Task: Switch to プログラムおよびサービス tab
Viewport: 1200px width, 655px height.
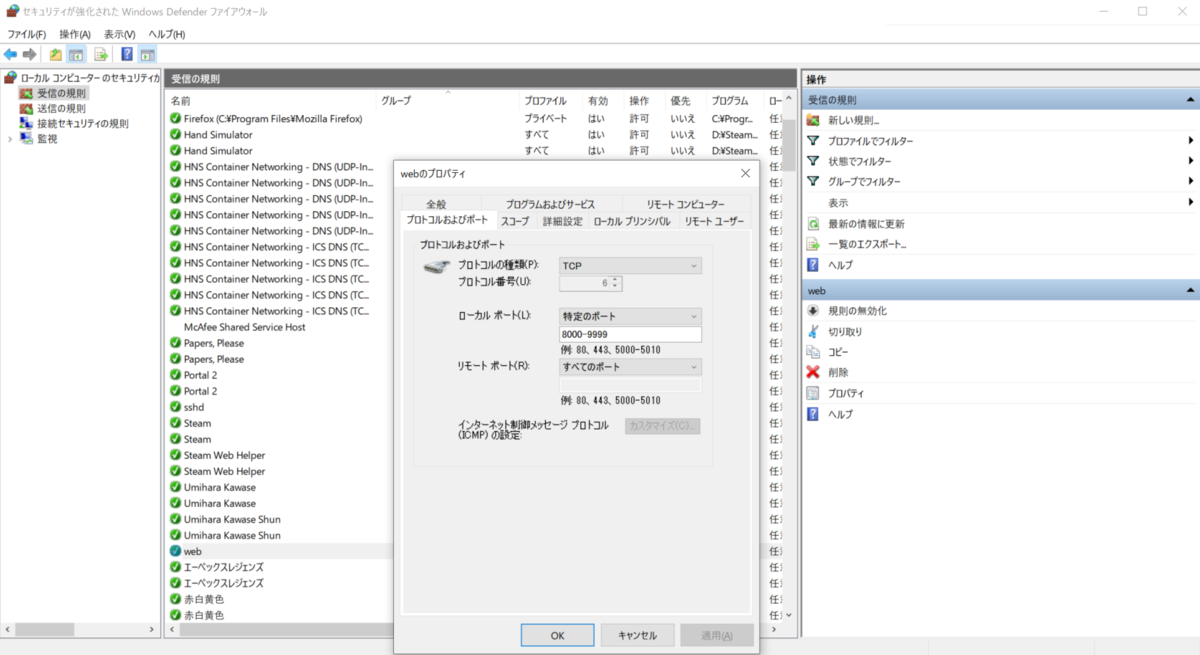Action: (550, 204)
